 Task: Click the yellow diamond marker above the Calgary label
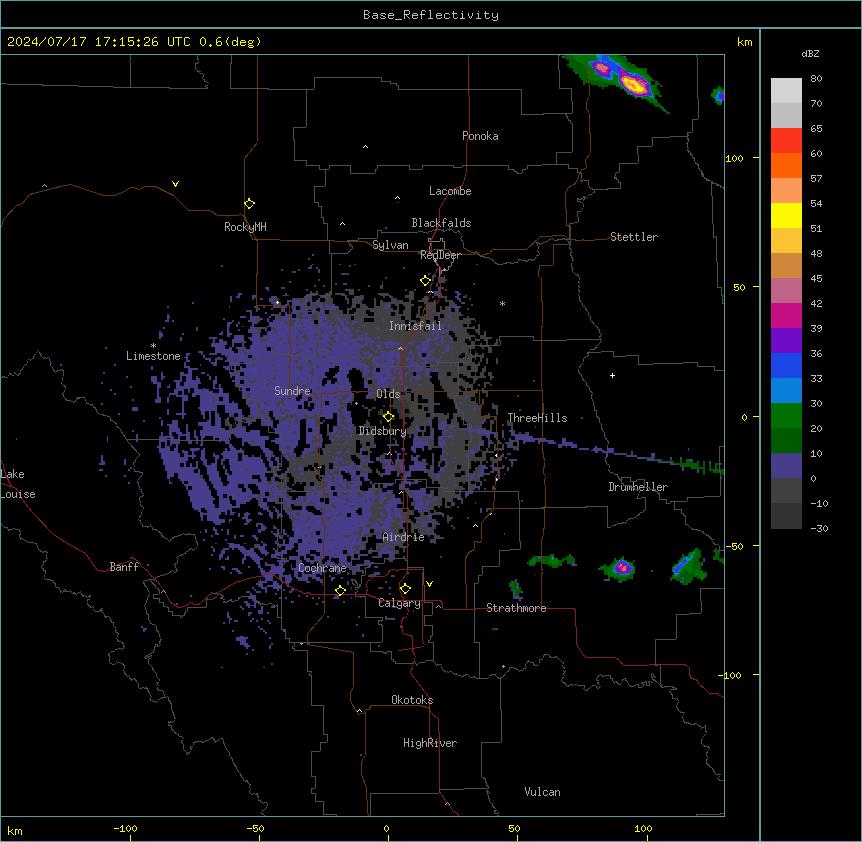(x=405, y=589)
